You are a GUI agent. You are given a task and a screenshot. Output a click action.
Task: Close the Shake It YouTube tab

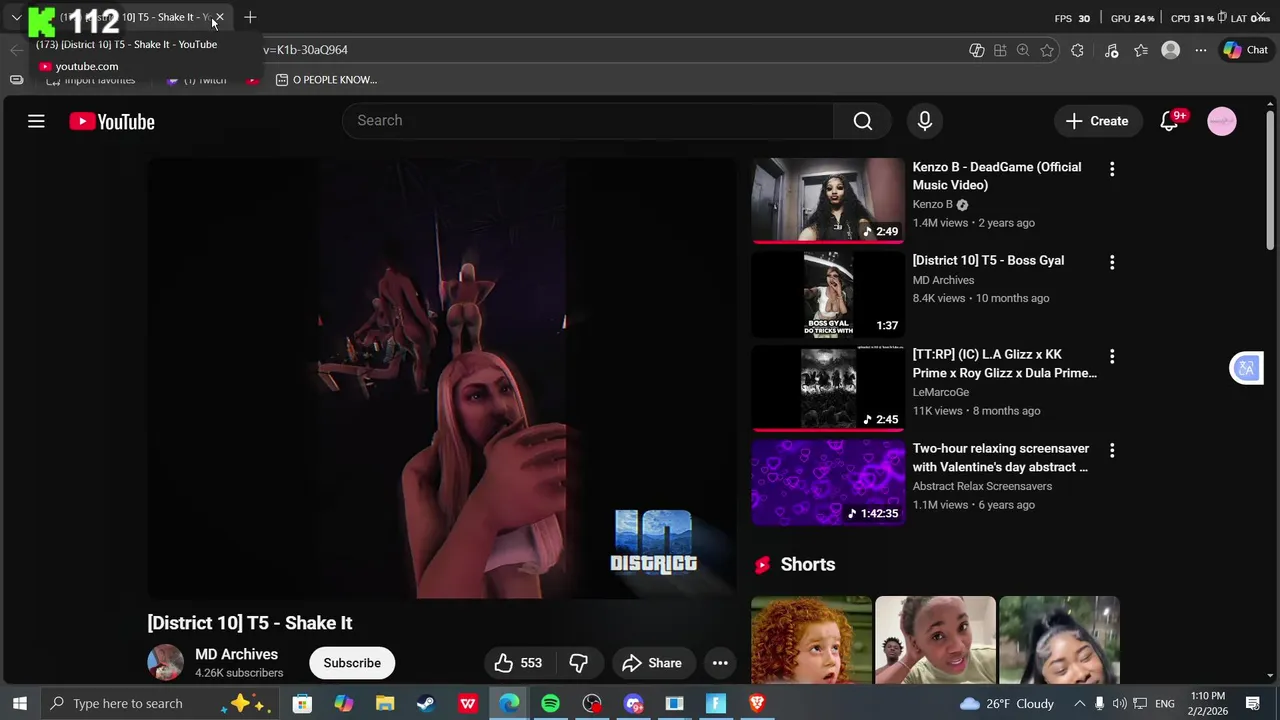(219, 18)
